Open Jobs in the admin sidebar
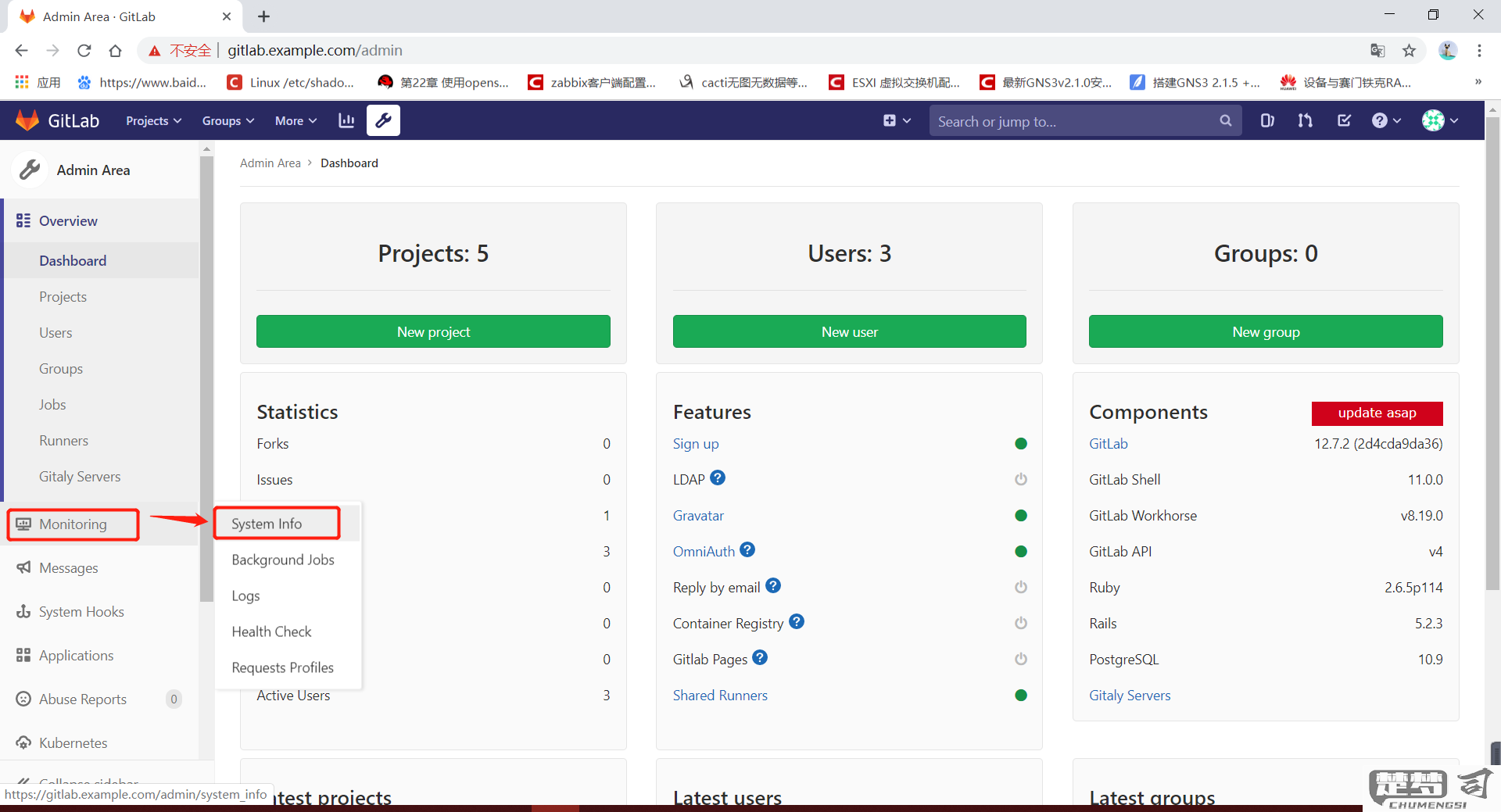 pos(52,405)
